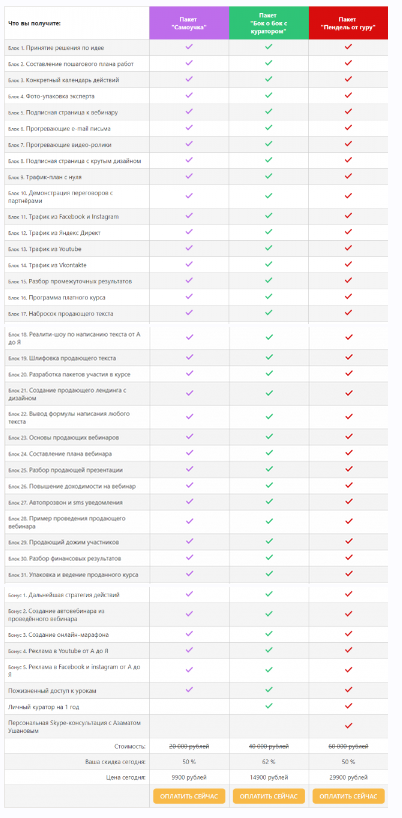Viewport: 402px width, 818px height.
Task: Click green checkmark for Блок 23 Основы продающих вебинаров
Action: coord(269,436)
